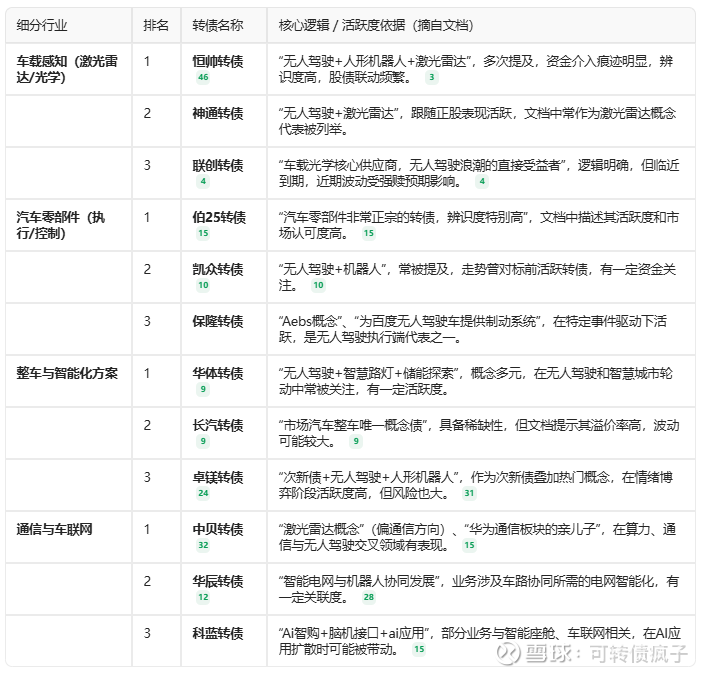Select rank 1 in the 华体转债 row
The image size is (709, 675).
(x=147, y=373)
